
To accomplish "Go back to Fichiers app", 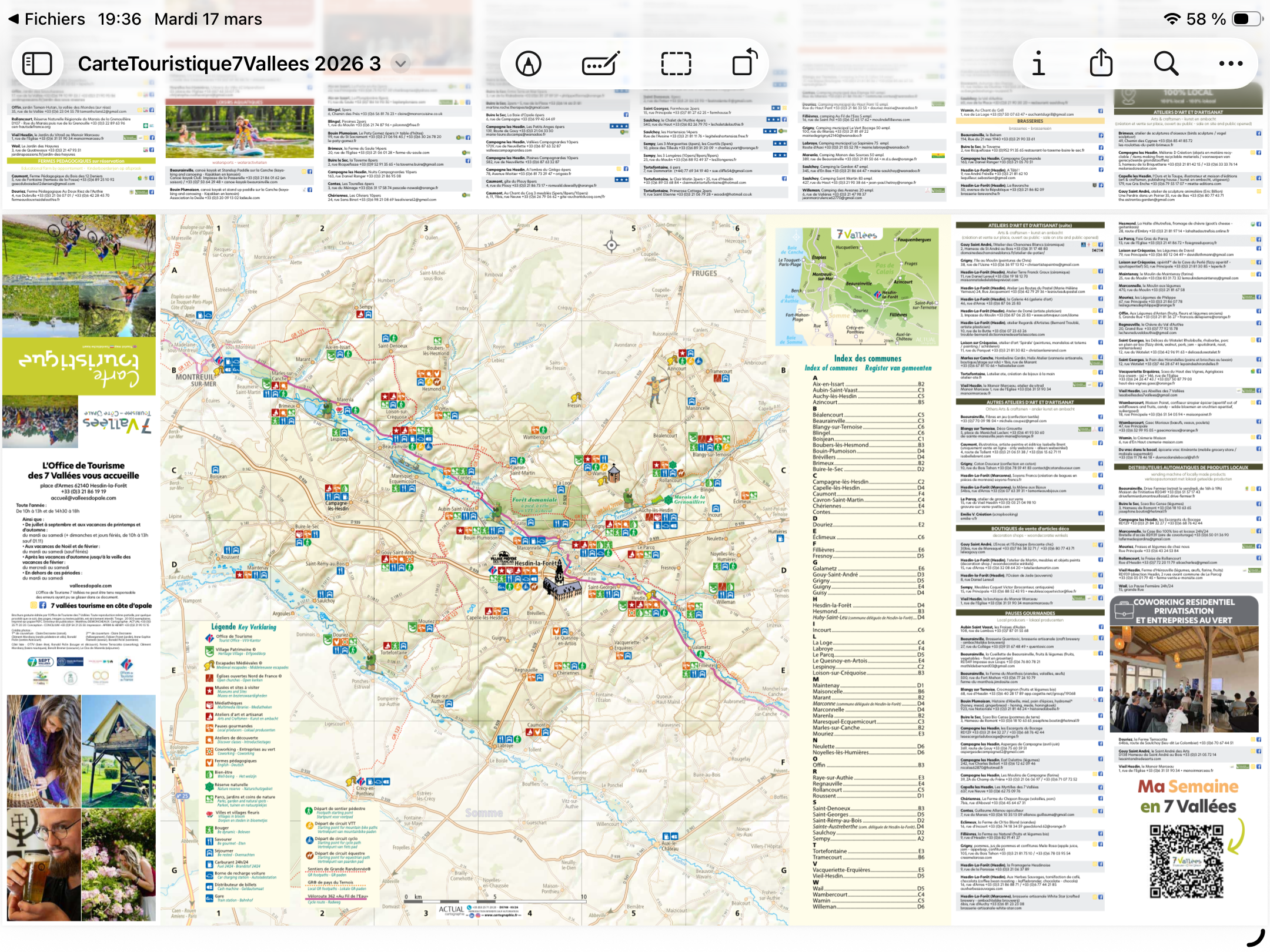I will pos(47,19).
